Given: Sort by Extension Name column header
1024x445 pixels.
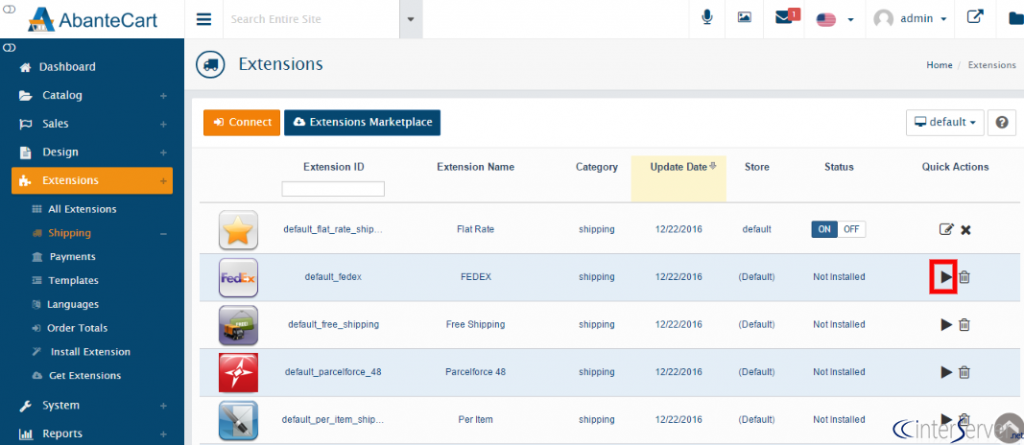Looking at the screenshot, I should (x=475, y=167).
